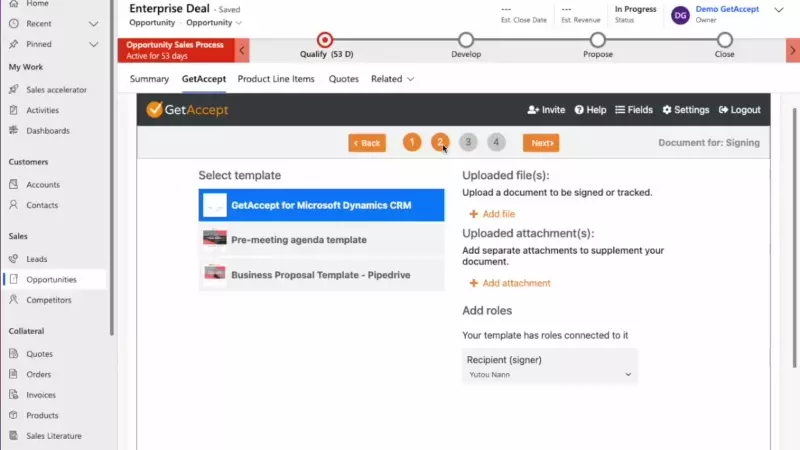Open the collateral Quotes icon
Screen dimensions: 800x450
14,354
